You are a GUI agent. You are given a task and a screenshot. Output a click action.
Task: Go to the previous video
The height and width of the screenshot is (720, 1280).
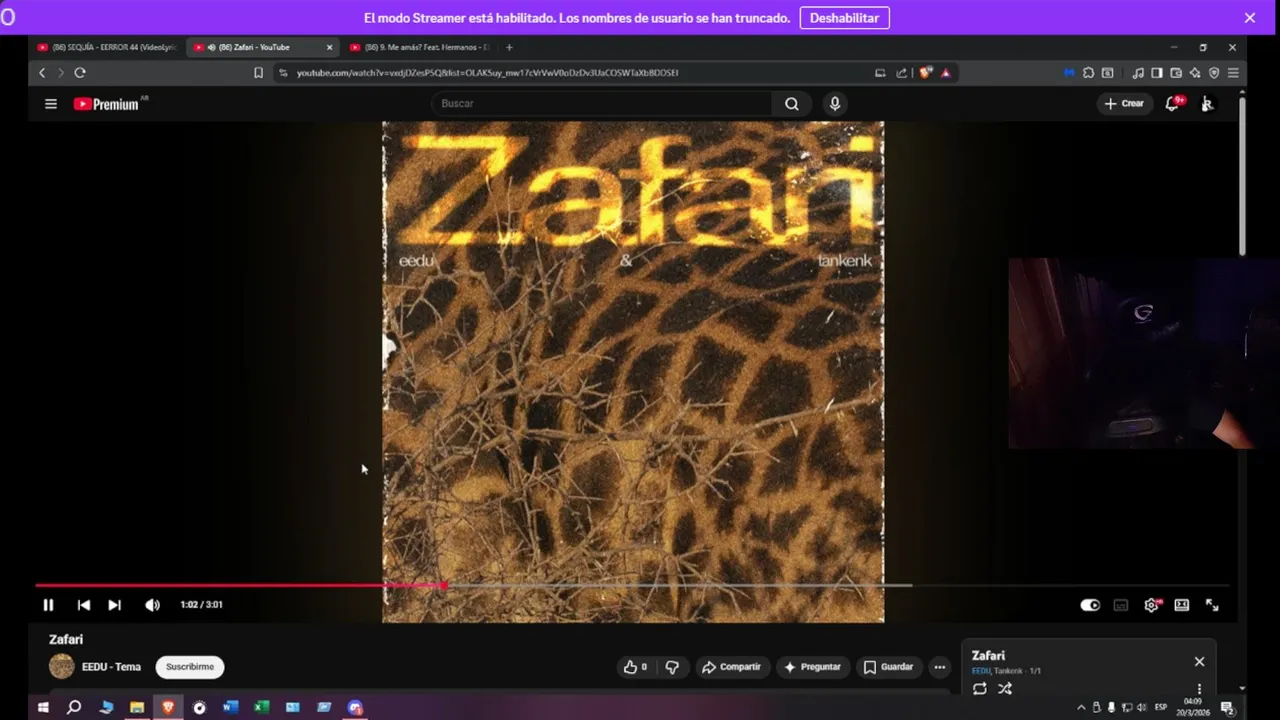[x=84, y=605]
